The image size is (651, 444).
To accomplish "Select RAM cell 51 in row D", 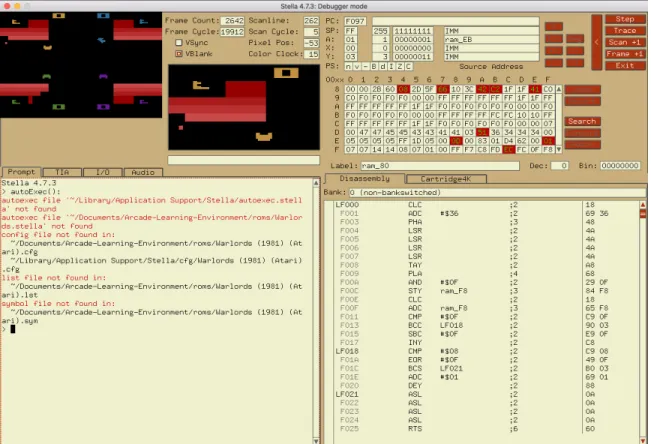I will (482, 132).
